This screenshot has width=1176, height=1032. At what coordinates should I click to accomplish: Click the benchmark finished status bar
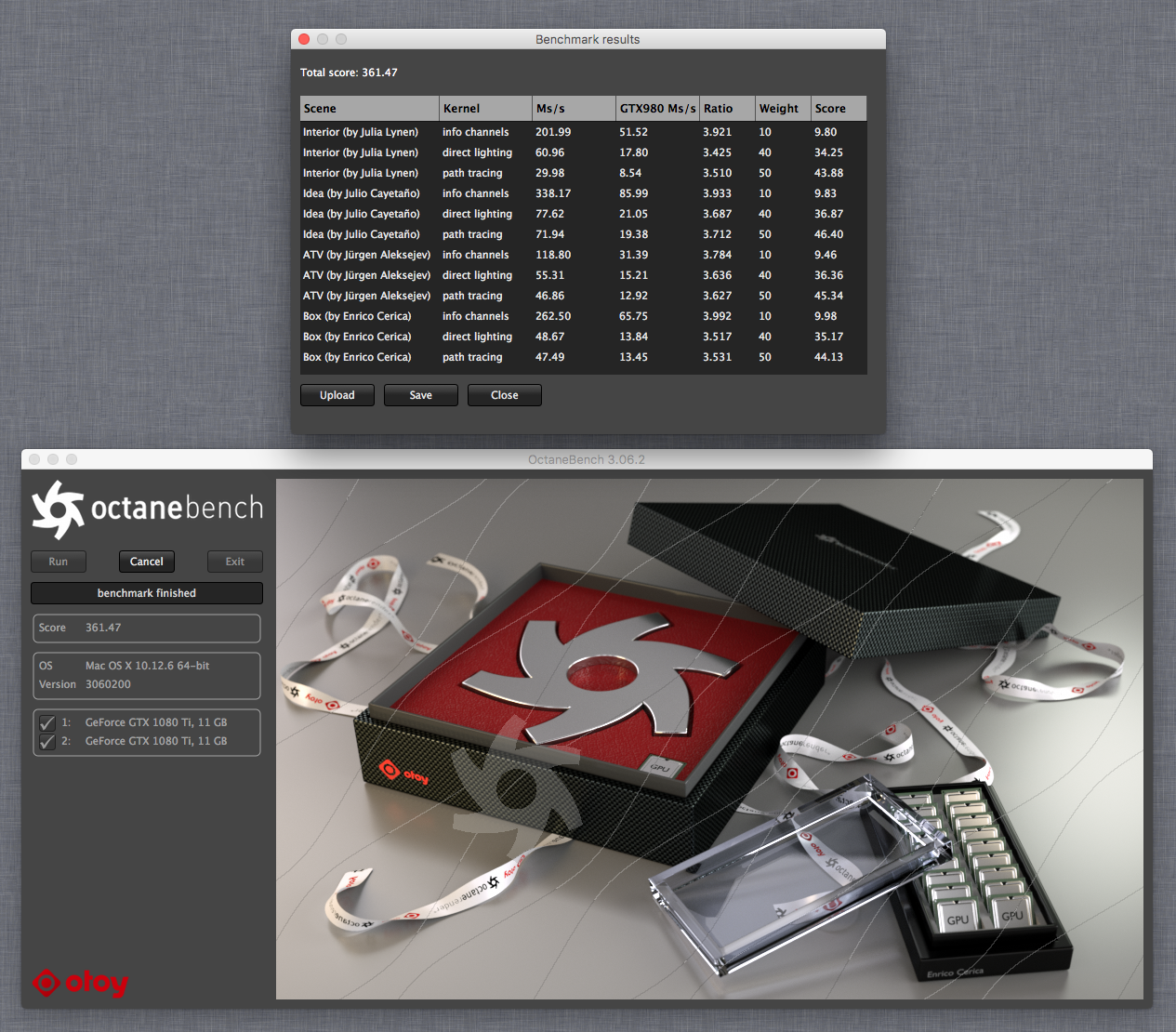click(x=147, y=593)
